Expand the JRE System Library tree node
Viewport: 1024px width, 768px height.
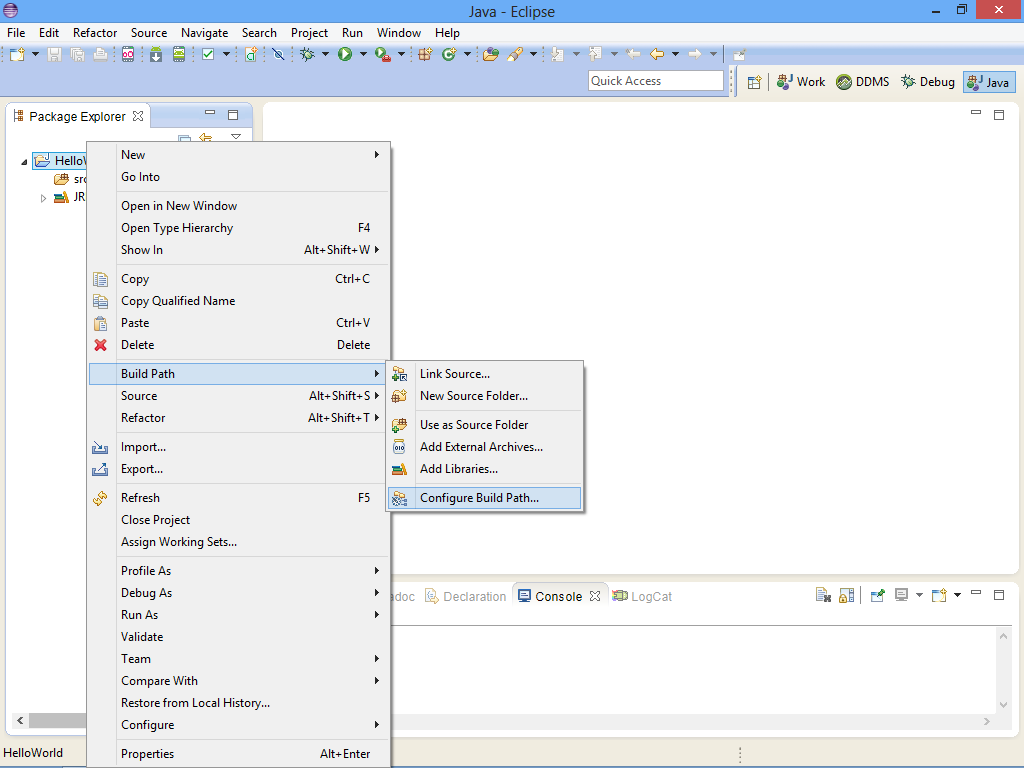[x=44, y=197]
